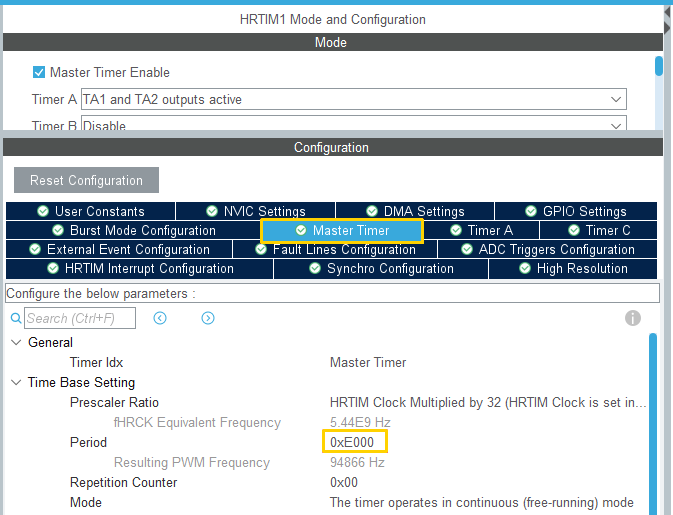Screen dimensions: 673x515
Task: Click the parameter info icon
Action: (x=633, y=318)
